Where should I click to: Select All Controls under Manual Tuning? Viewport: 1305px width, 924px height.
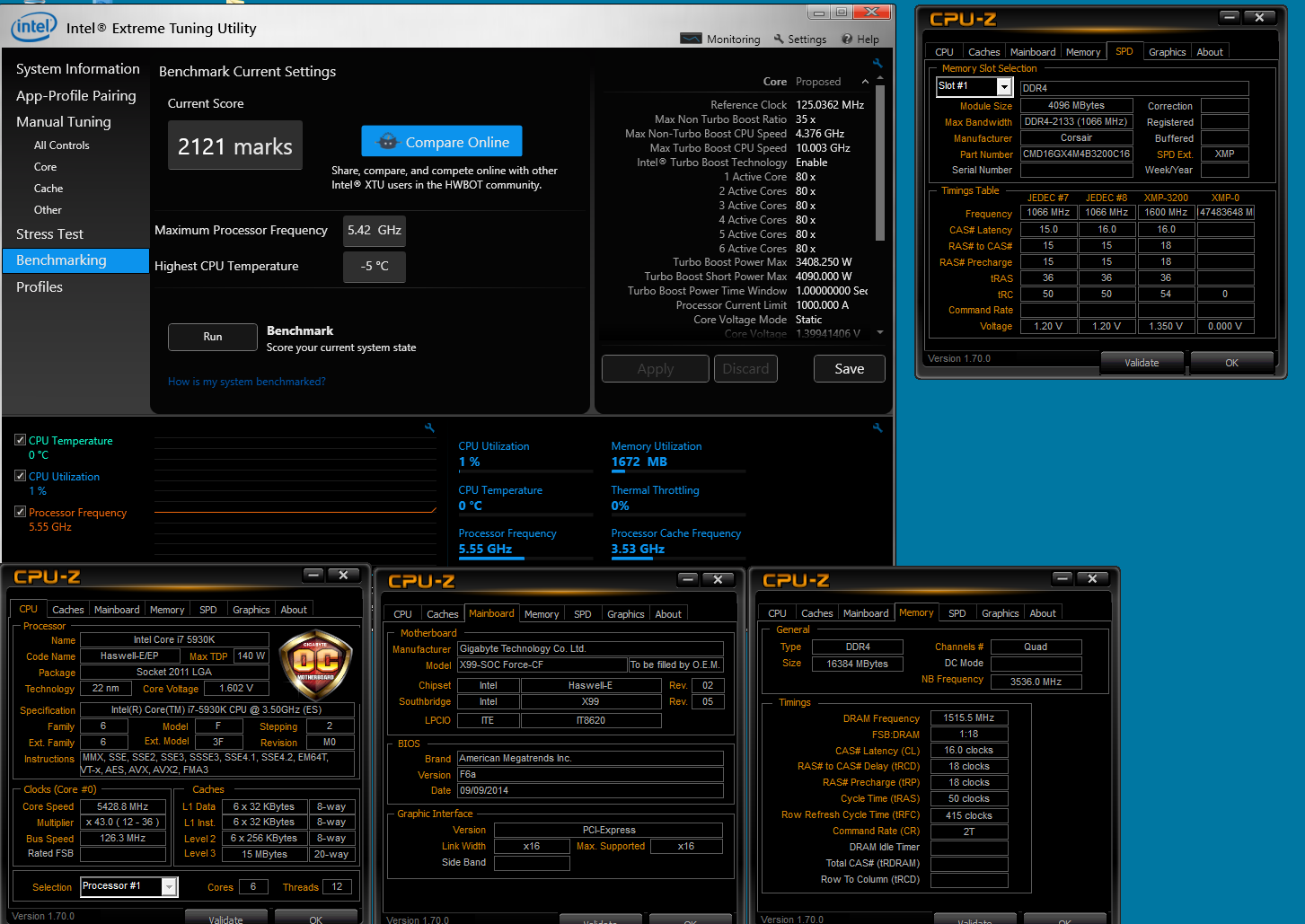62,145
